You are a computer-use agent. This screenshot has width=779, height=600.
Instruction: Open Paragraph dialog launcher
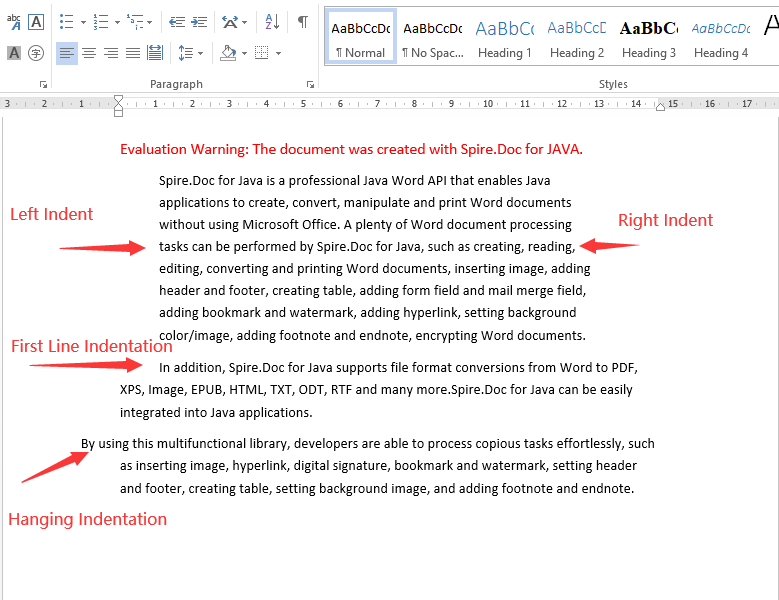(311, 84)
